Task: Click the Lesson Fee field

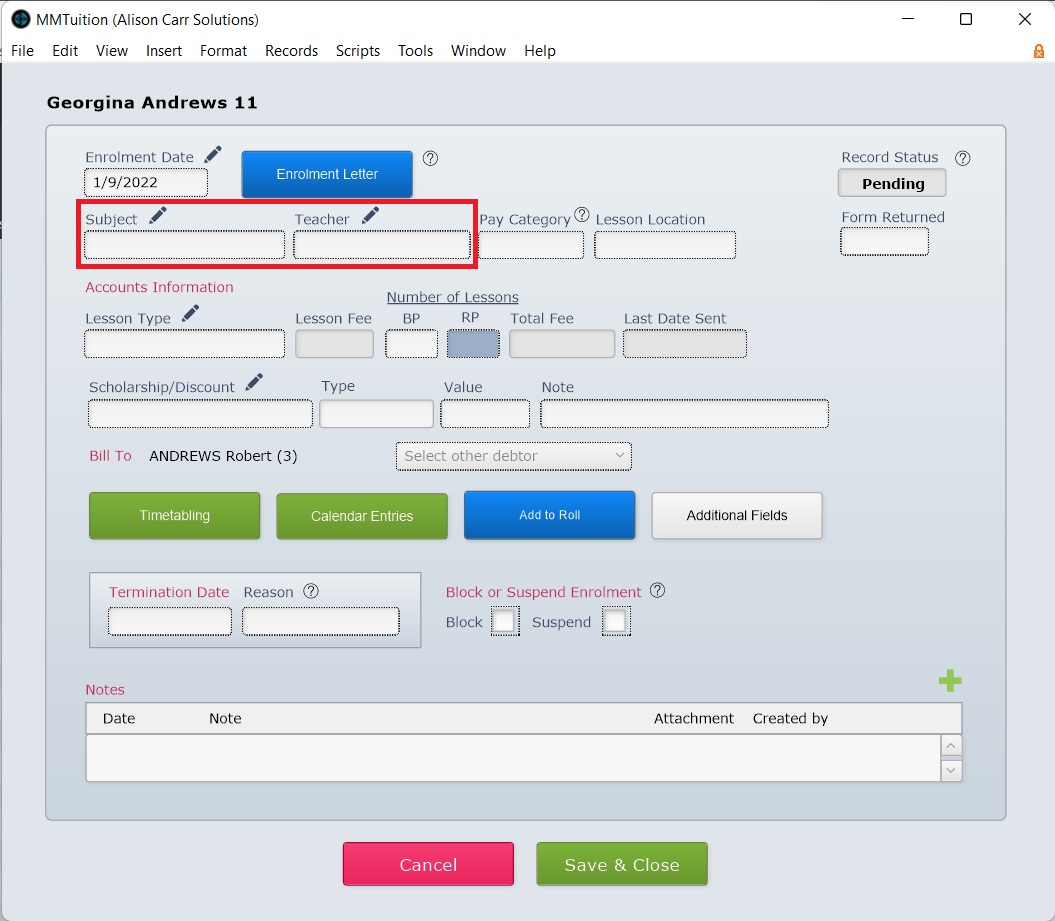Action: (334, 344)
